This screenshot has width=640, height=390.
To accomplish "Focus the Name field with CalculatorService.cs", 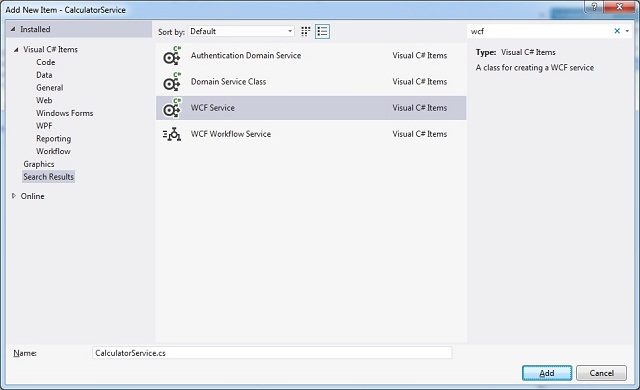I will [x=272, y=353].
